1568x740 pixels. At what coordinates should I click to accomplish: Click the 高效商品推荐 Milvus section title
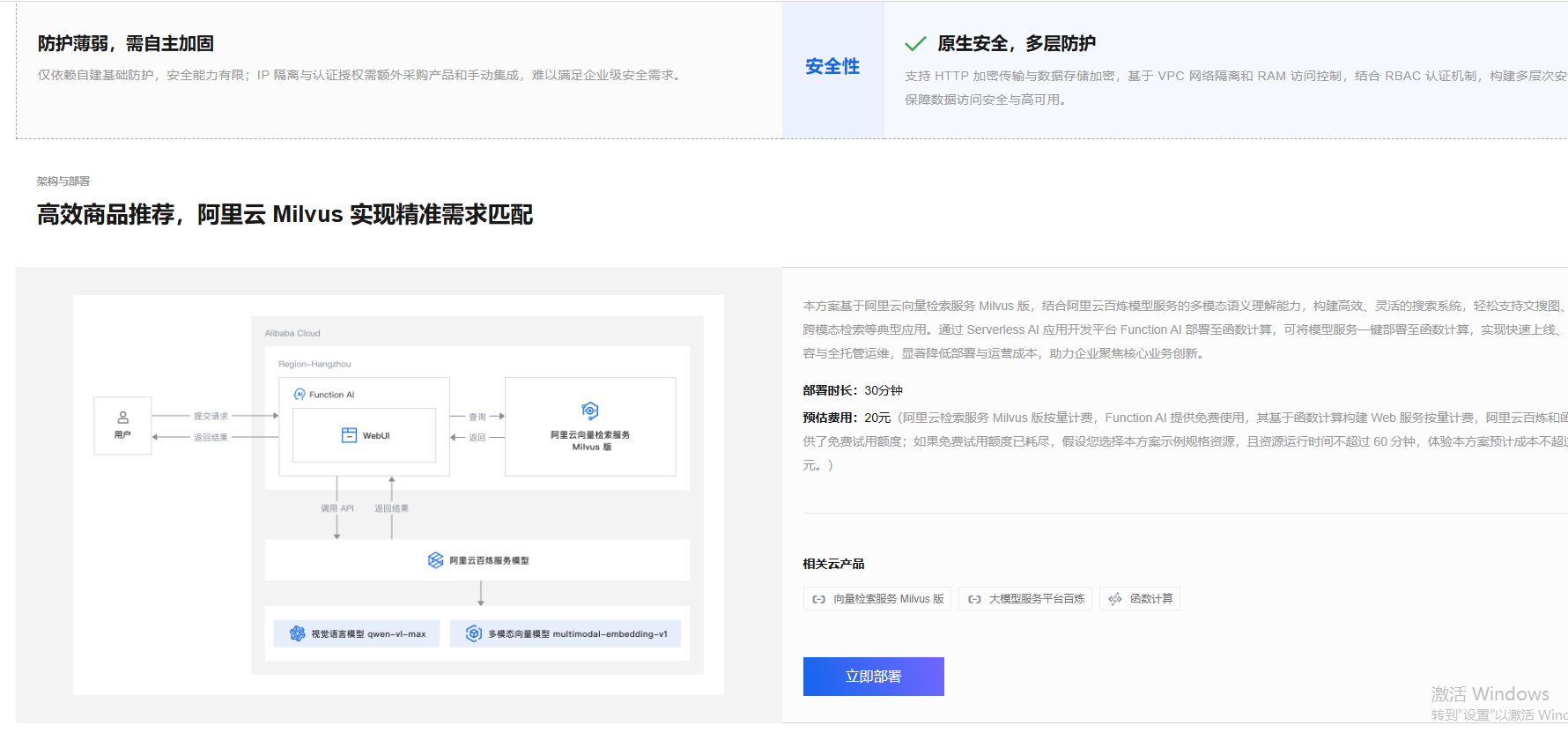point(285,214)
